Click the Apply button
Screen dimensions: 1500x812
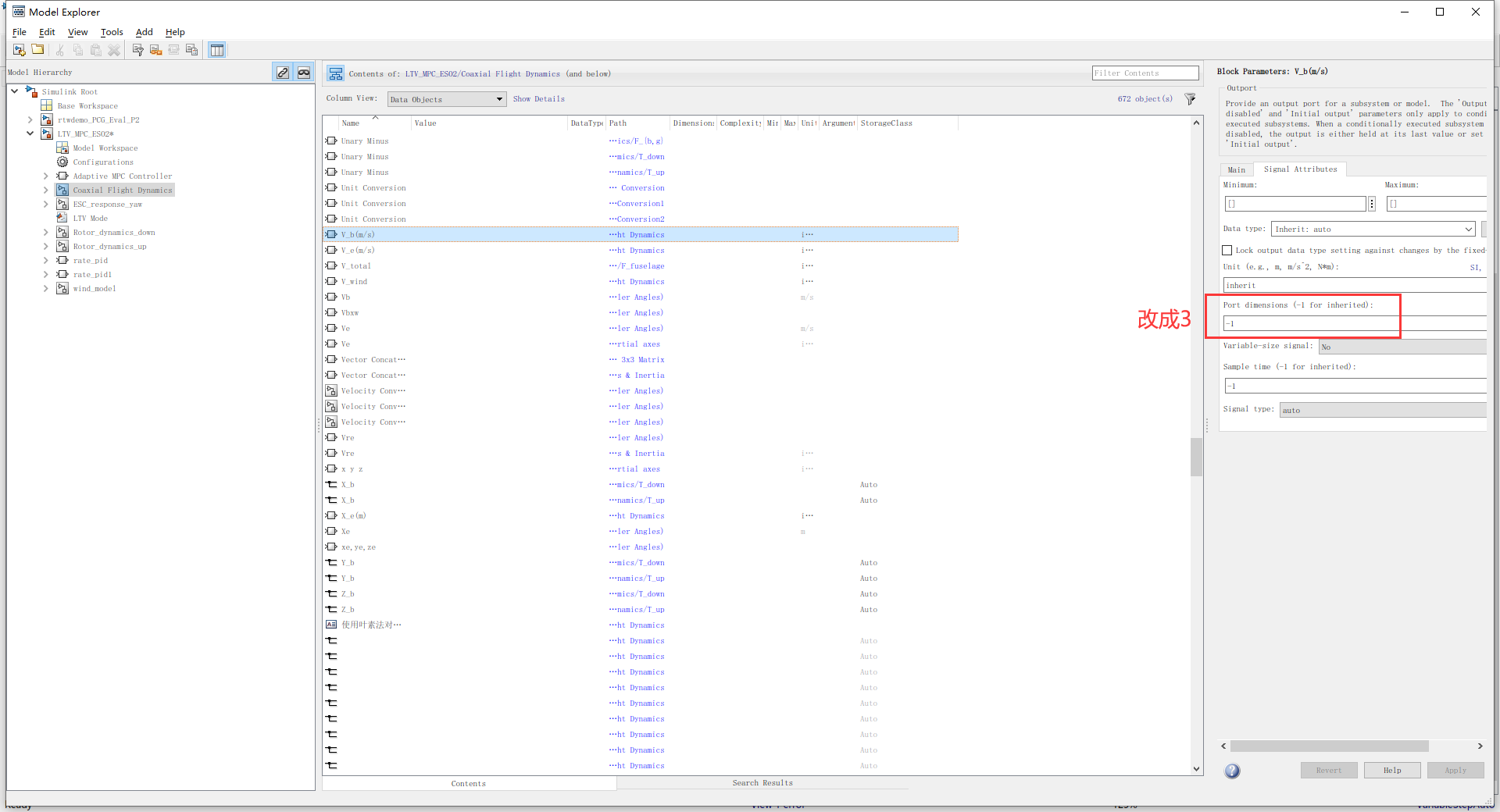[x=1455, y=771]
